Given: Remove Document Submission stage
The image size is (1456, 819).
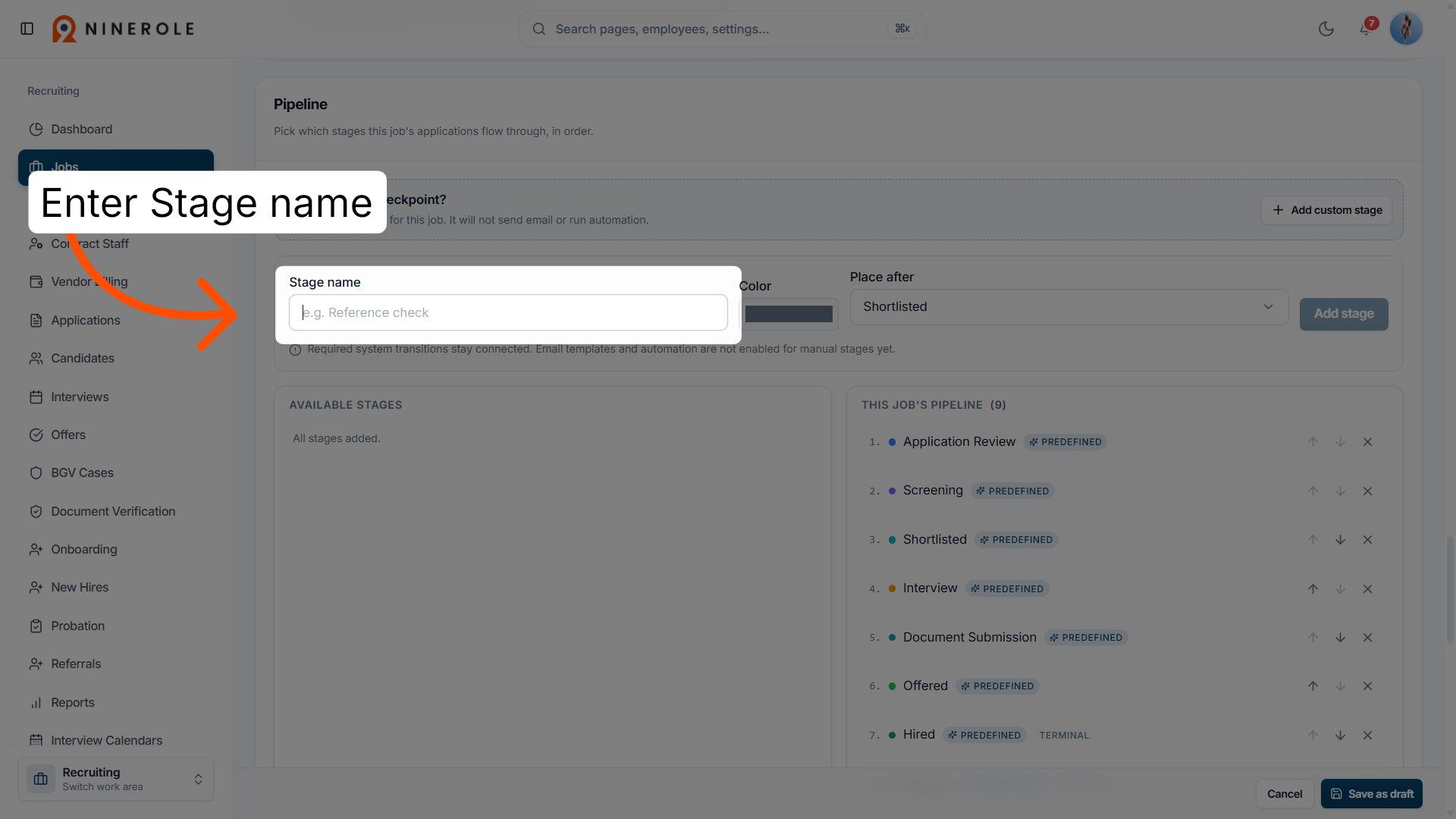Looking at the screenshot, I should 1368,638.
